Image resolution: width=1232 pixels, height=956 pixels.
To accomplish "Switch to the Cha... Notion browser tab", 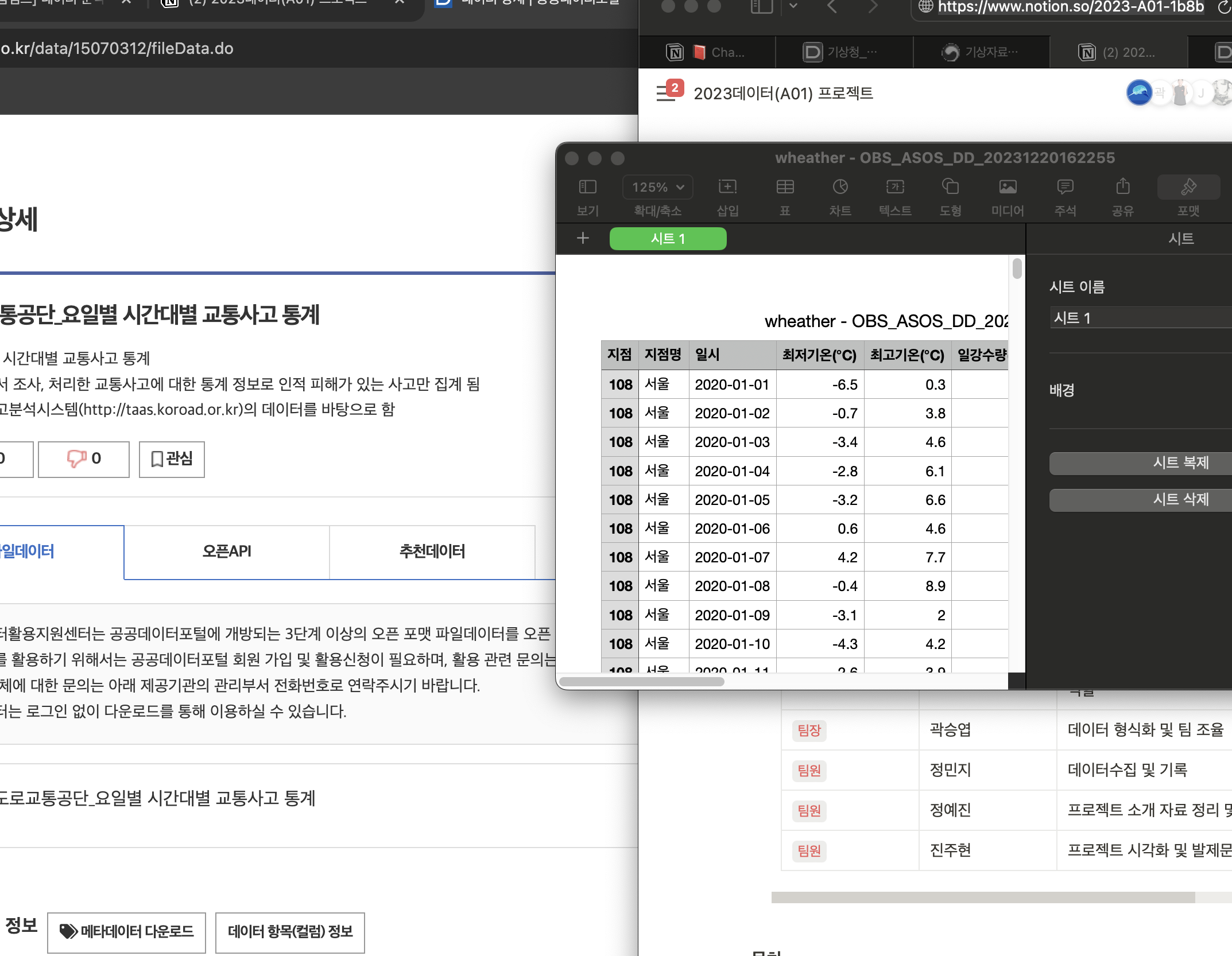I will pyautogui.click(x=707, y=52).
